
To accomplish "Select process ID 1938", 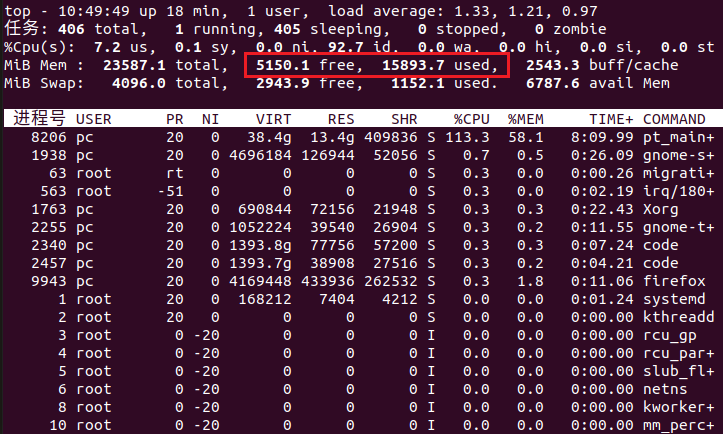I will (48, 155).
